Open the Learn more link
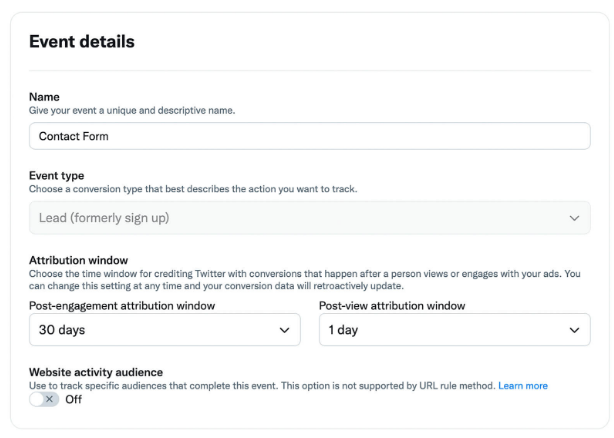The image size is (614, 438). (523, 386)
